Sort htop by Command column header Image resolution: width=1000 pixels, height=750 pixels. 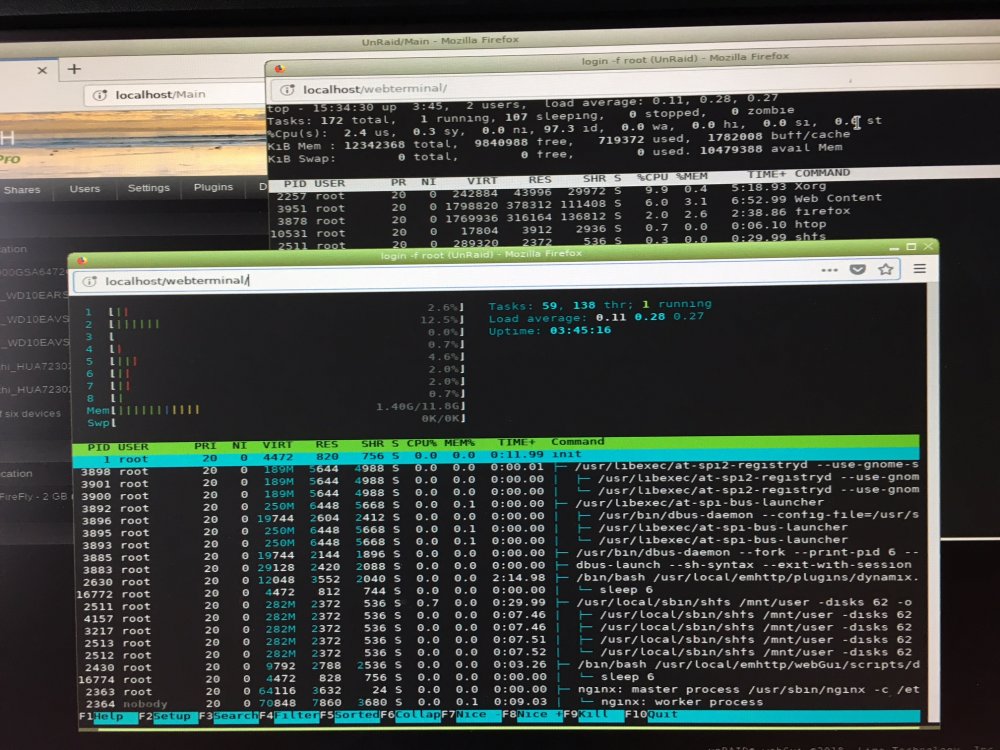tap(577, 441)
